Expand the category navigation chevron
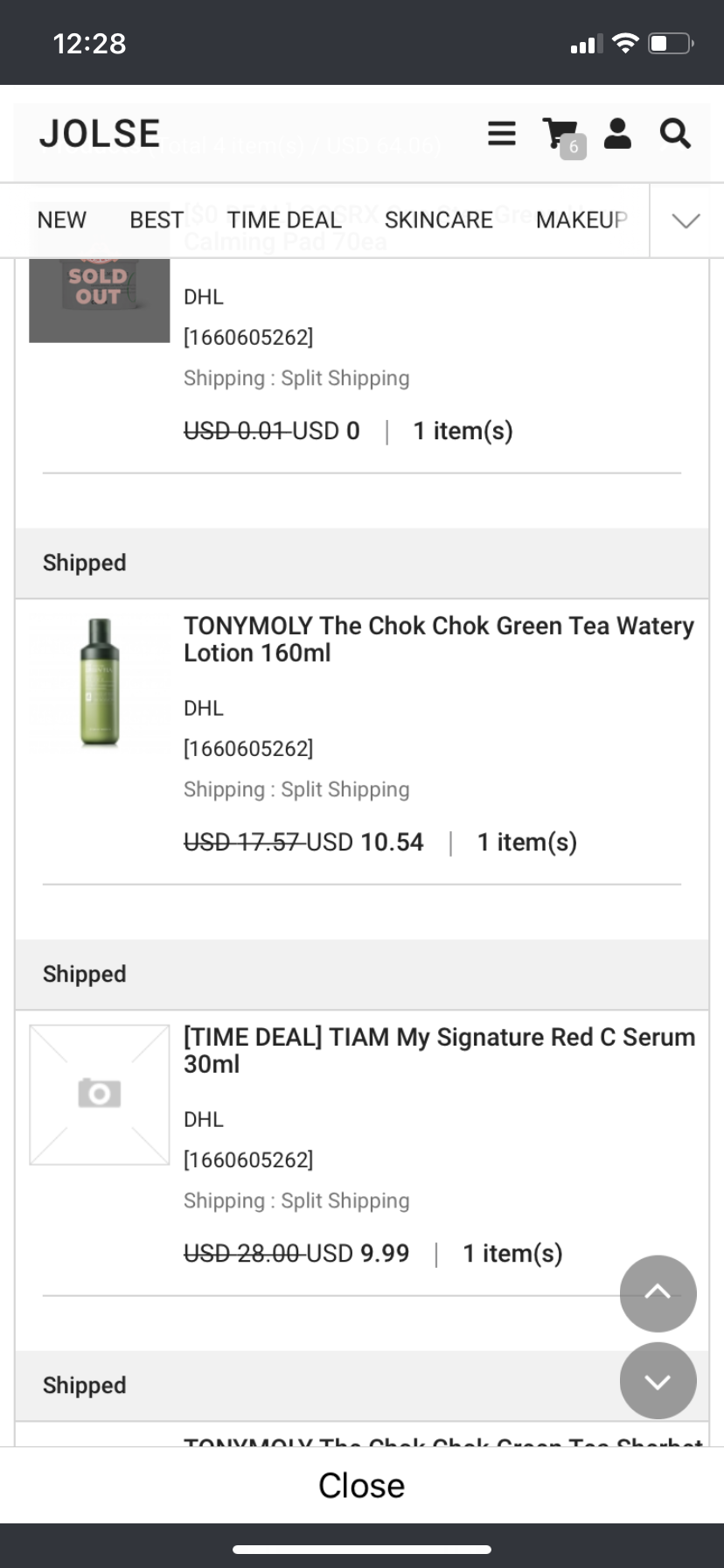724x1568 pixels. pyautogui.click(x=686, y=220)
